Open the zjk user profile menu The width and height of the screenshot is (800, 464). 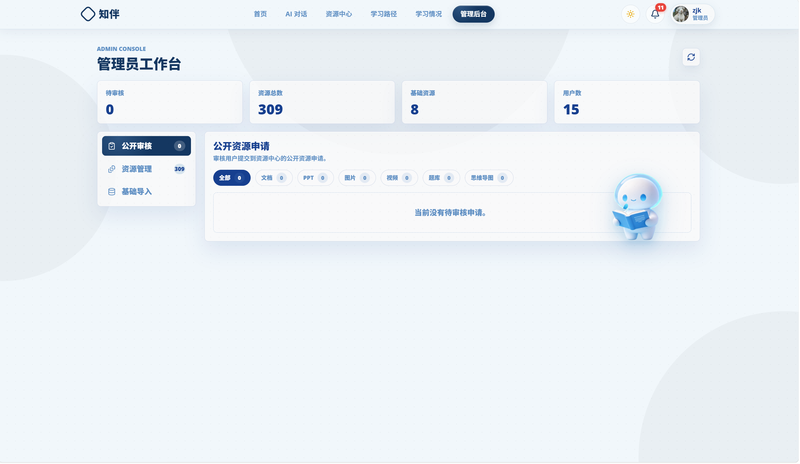coord(692,14)
